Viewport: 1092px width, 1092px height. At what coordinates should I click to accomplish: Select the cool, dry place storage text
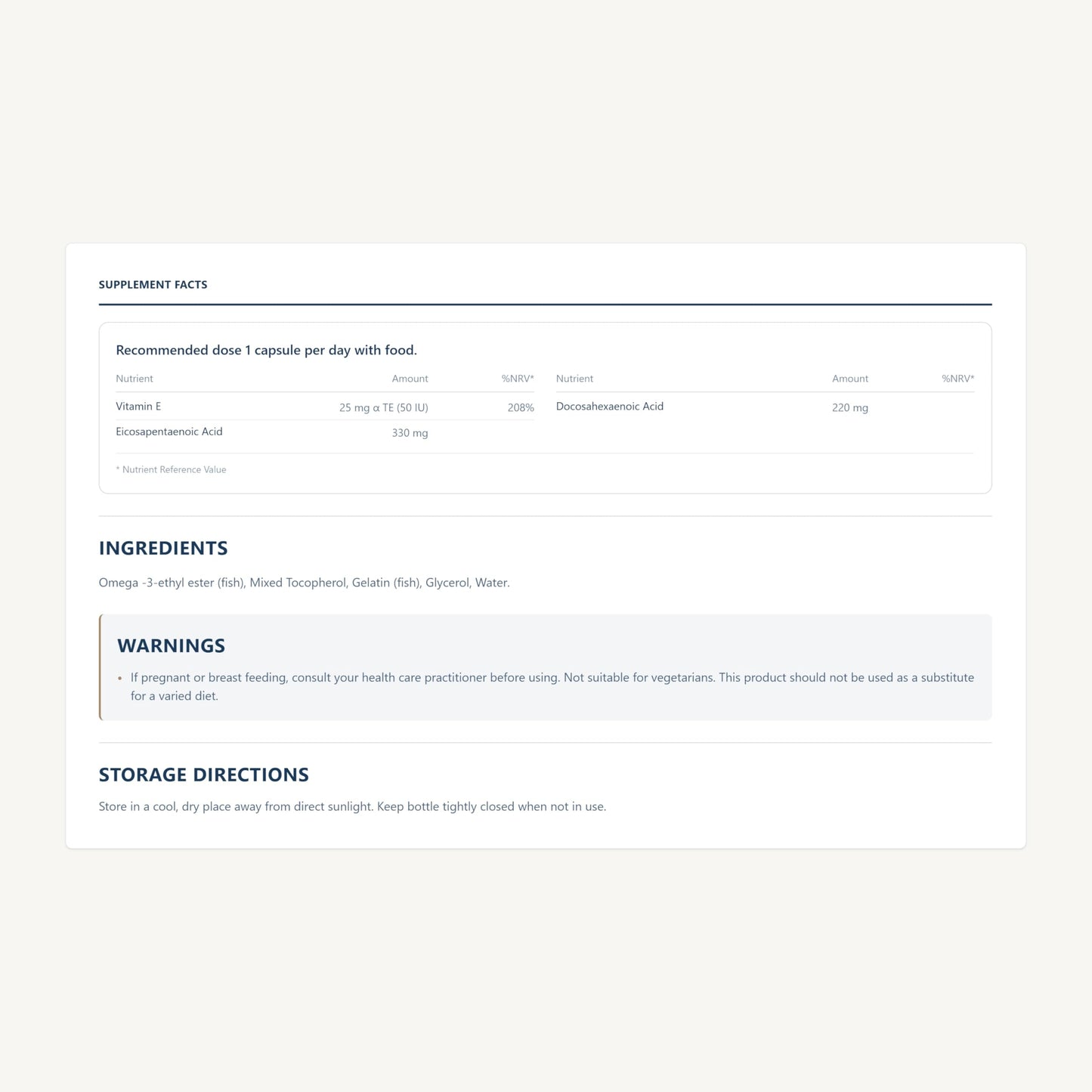click(x=352, y=806)
